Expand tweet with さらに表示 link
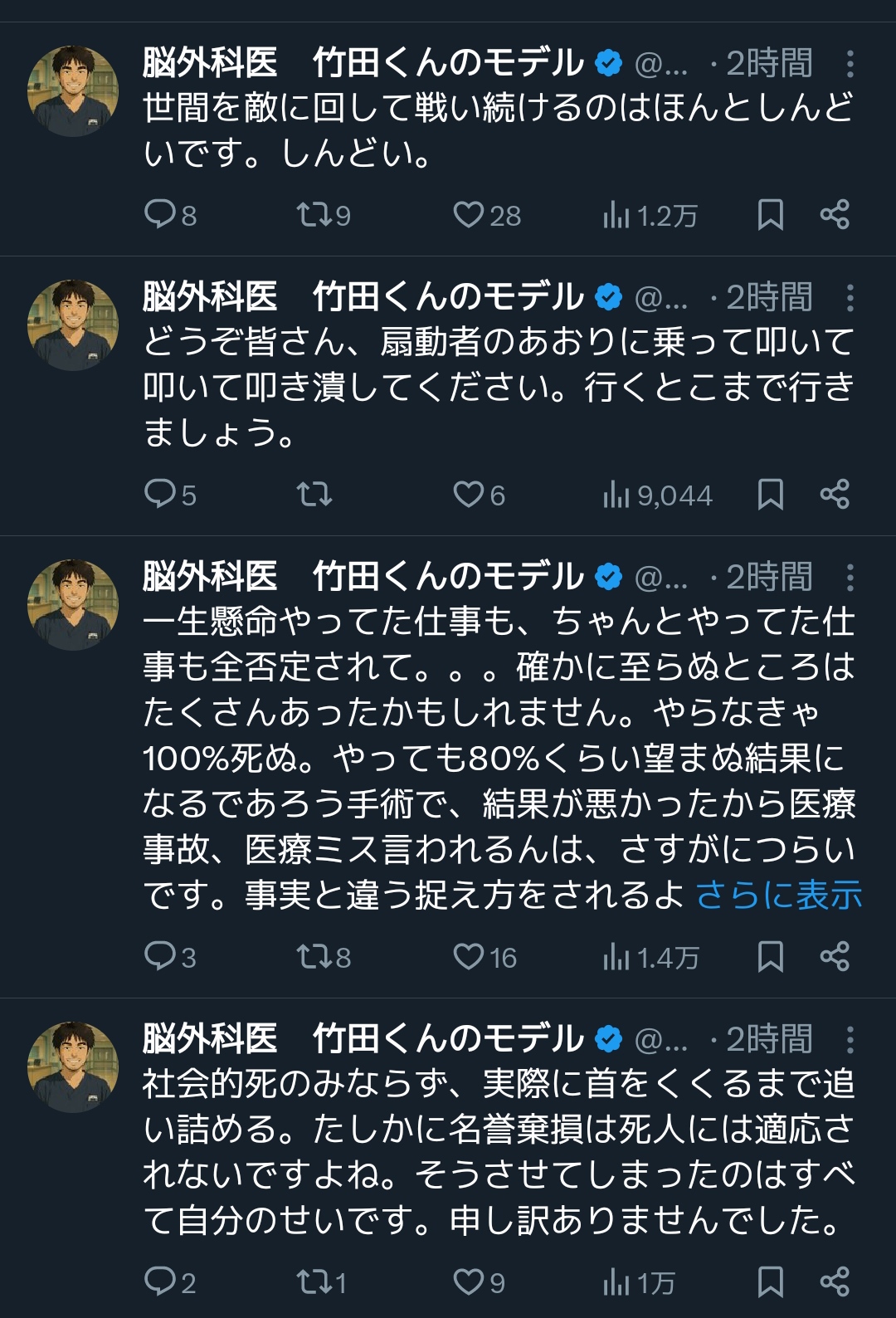This screenshot has width=896, height=1318. (779, 895)
